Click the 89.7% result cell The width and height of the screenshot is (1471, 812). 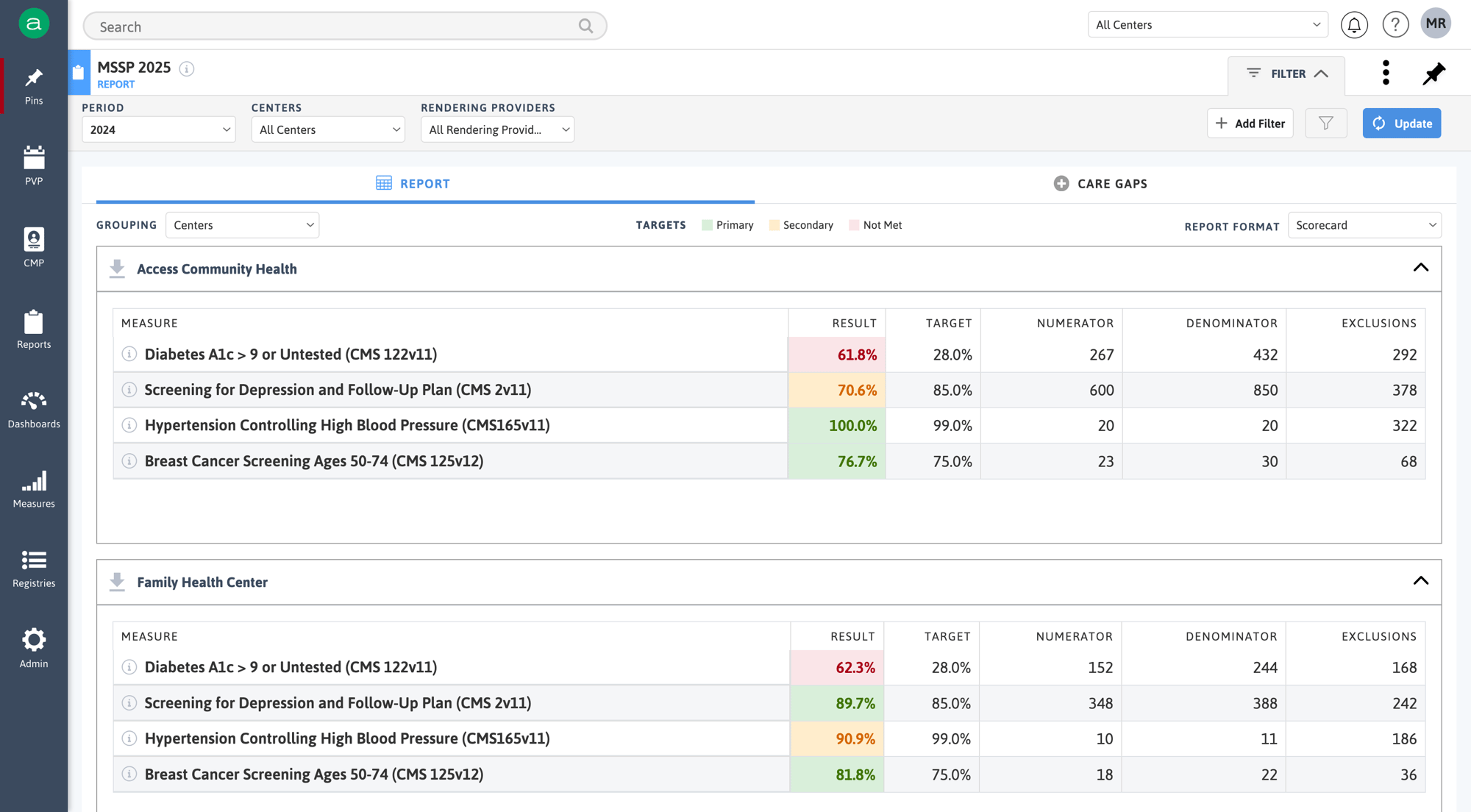point(837,703)
